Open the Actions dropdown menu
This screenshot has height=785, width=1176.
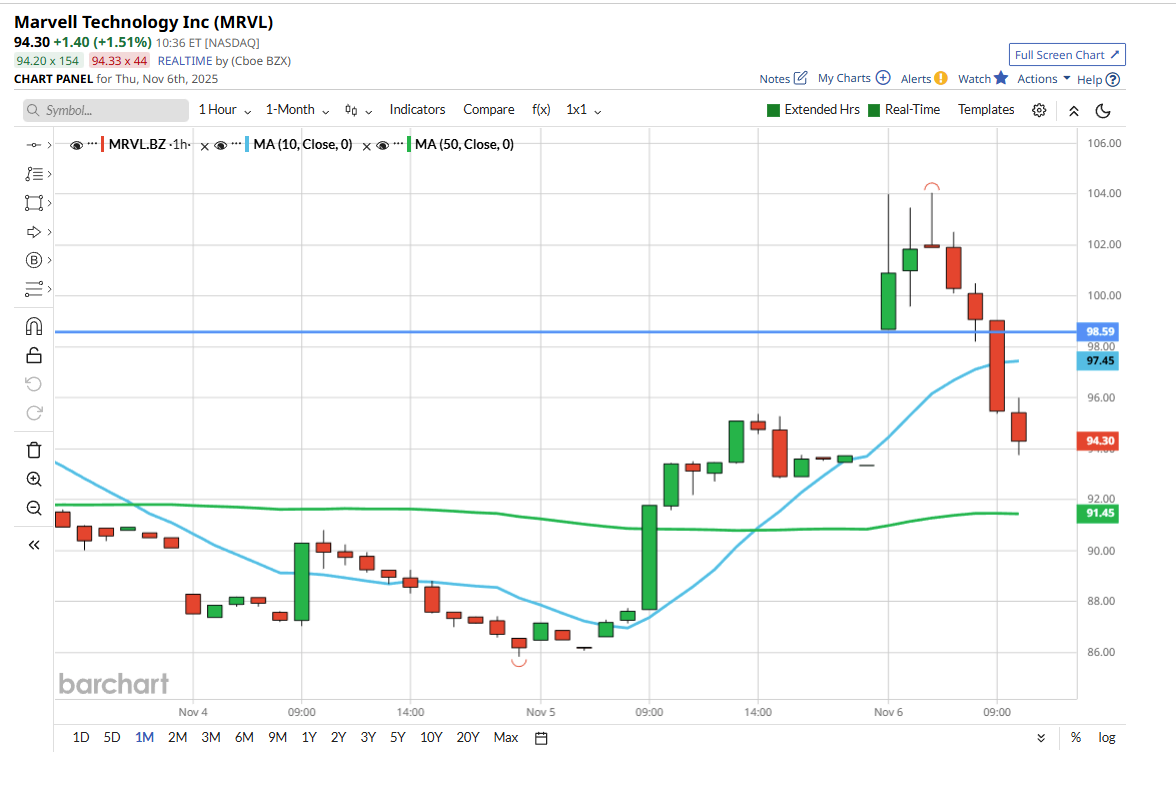1043,79
